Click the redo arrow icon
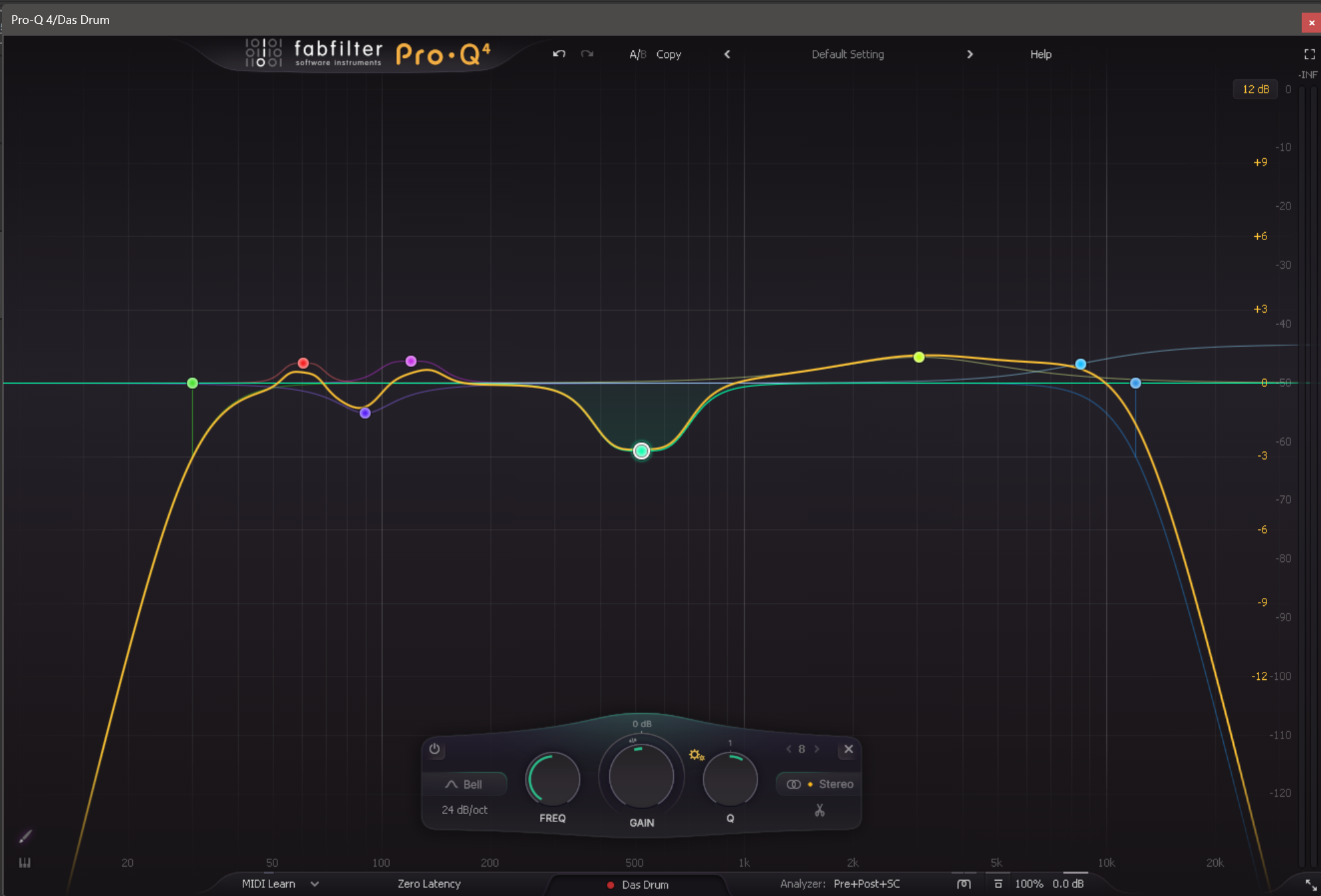Viewport: 1321px width, 896px height. tap(587, 54)
